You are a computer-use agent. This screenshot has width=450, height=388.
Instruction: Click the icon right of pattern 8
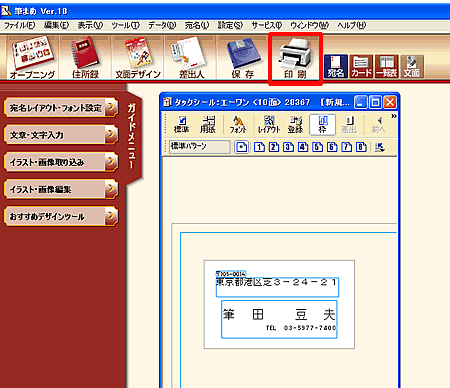tap(380, 147)
